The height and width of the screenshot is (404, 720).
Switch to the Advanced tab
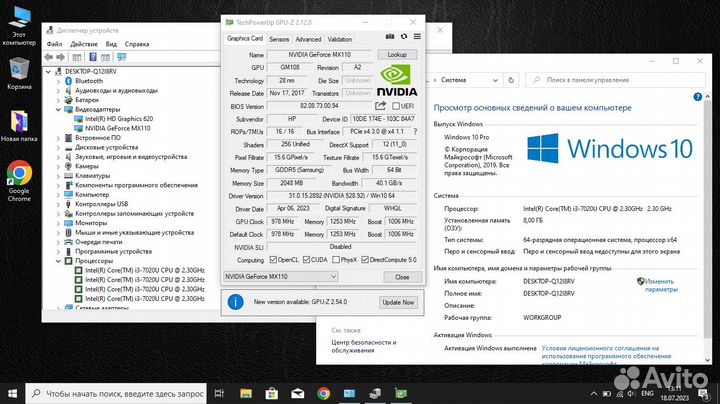(308, 39)
